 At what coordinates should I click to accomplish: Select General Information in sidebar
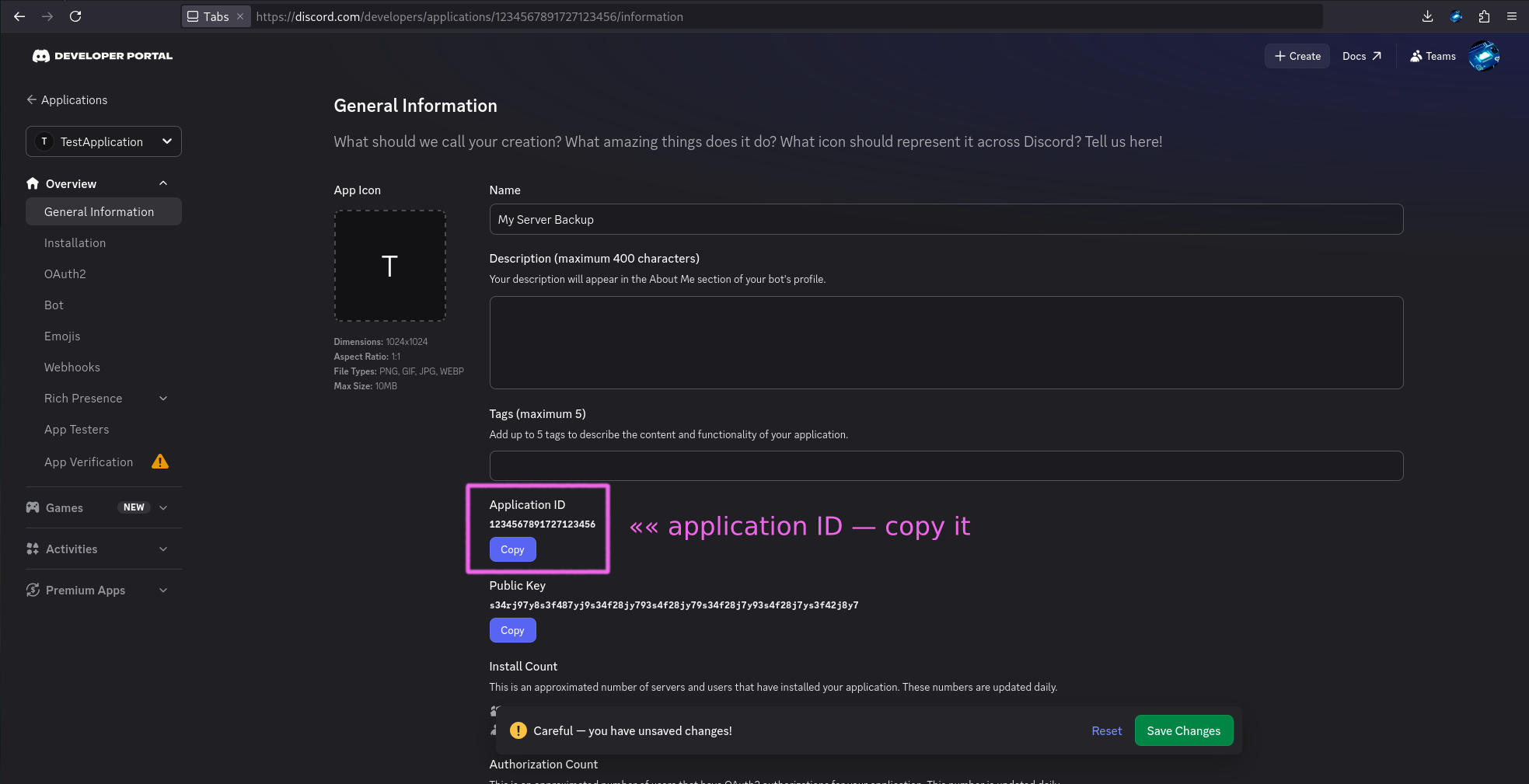pos(103,211)
